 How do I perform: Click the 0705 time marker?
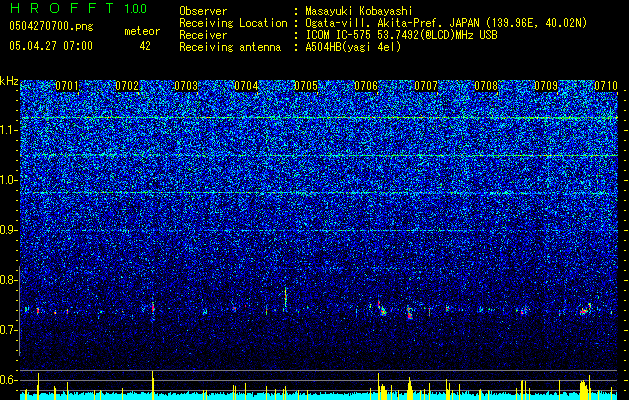click(x=306, y=86)
